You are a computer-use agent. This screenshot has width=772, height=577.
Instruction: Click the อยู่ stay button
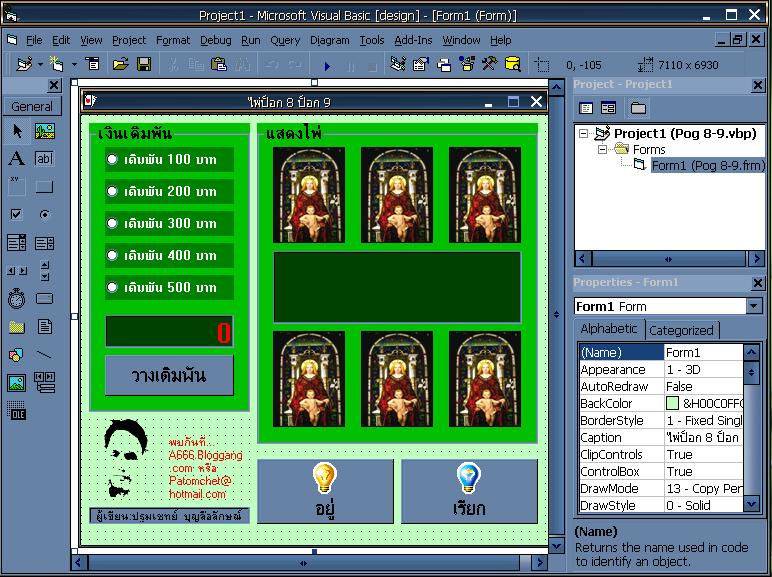[325, 491]
